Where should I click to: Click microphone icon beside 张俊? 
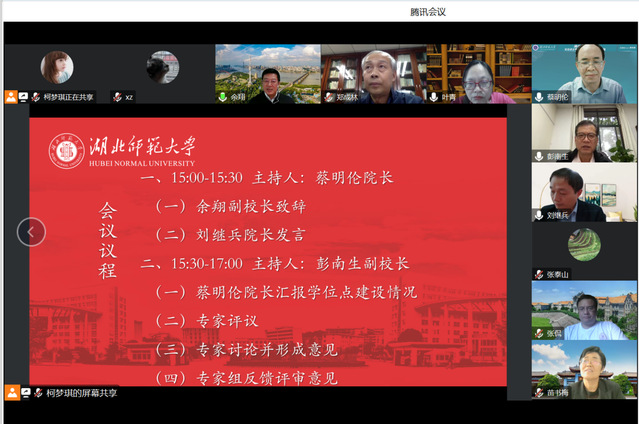click(539, 333)
